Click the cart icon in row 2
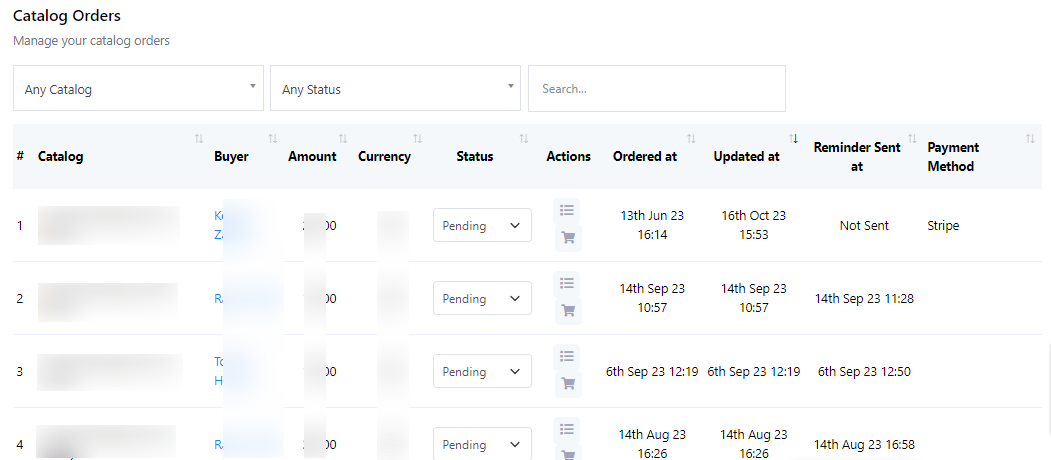The image size is (1051, 460). [567, 311]
